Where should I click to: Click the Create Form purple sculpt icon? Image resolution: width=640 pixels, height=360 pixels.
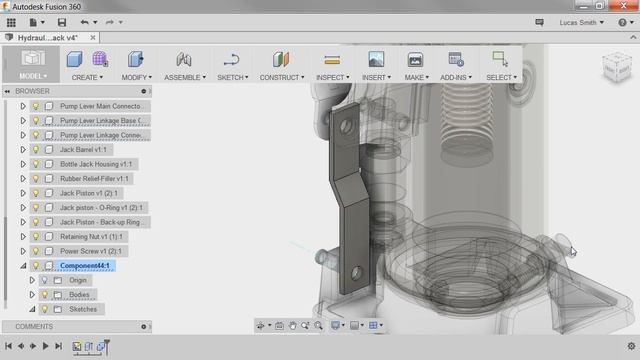coord(100,60)
